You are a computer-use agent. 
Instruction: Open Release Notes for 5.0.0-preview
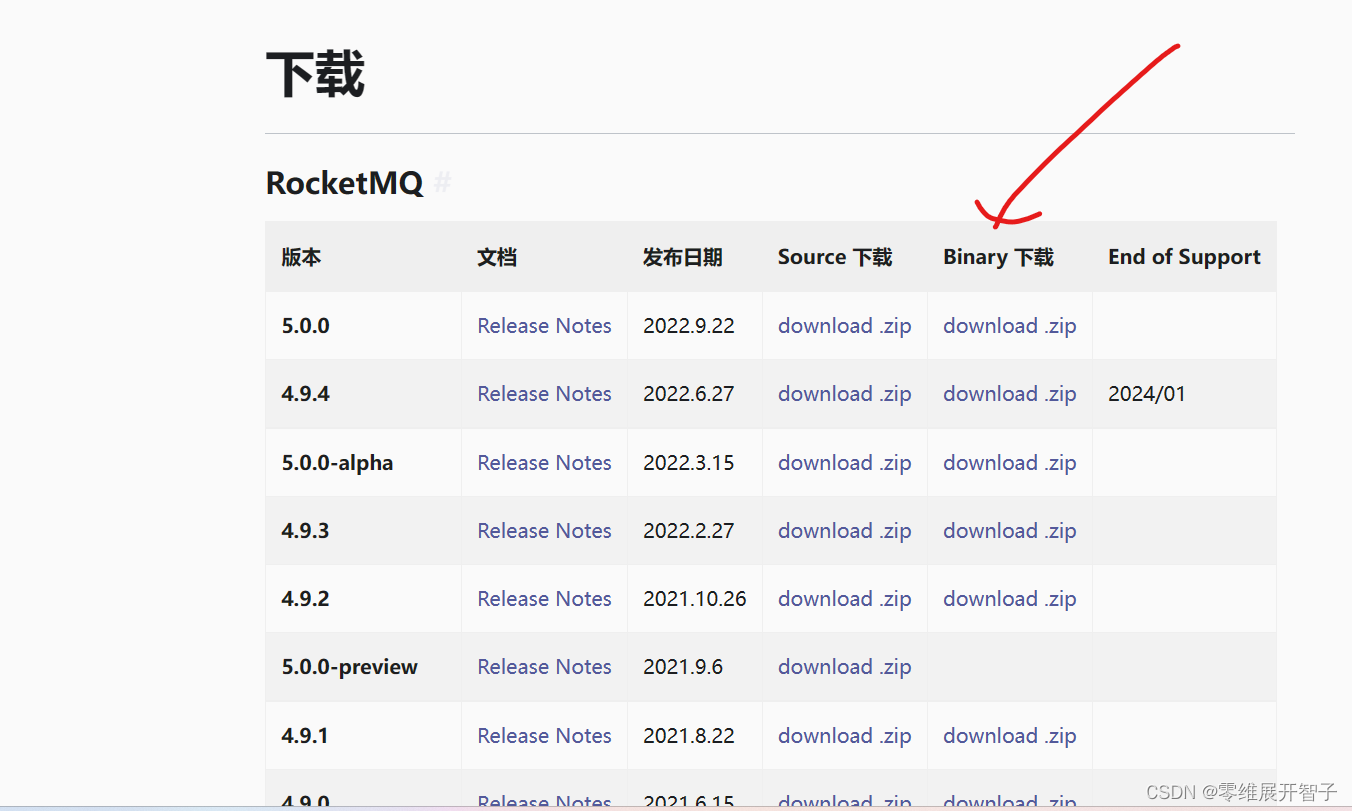pos(544,666)
